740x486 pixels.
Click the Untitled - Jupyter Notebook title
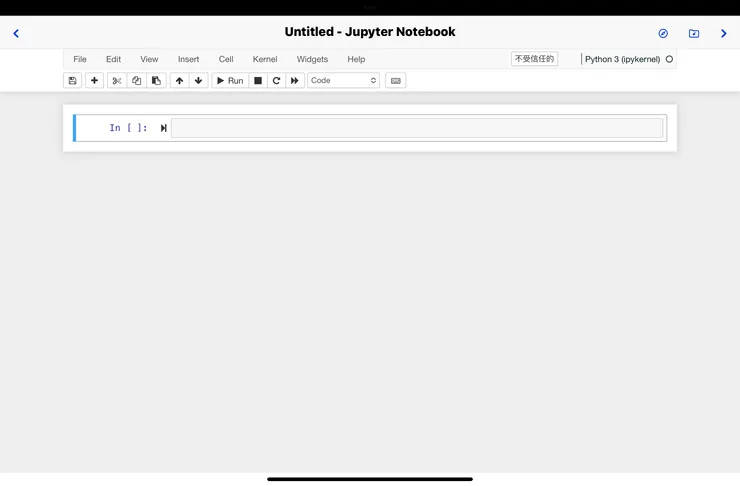[x=370, y=32]
